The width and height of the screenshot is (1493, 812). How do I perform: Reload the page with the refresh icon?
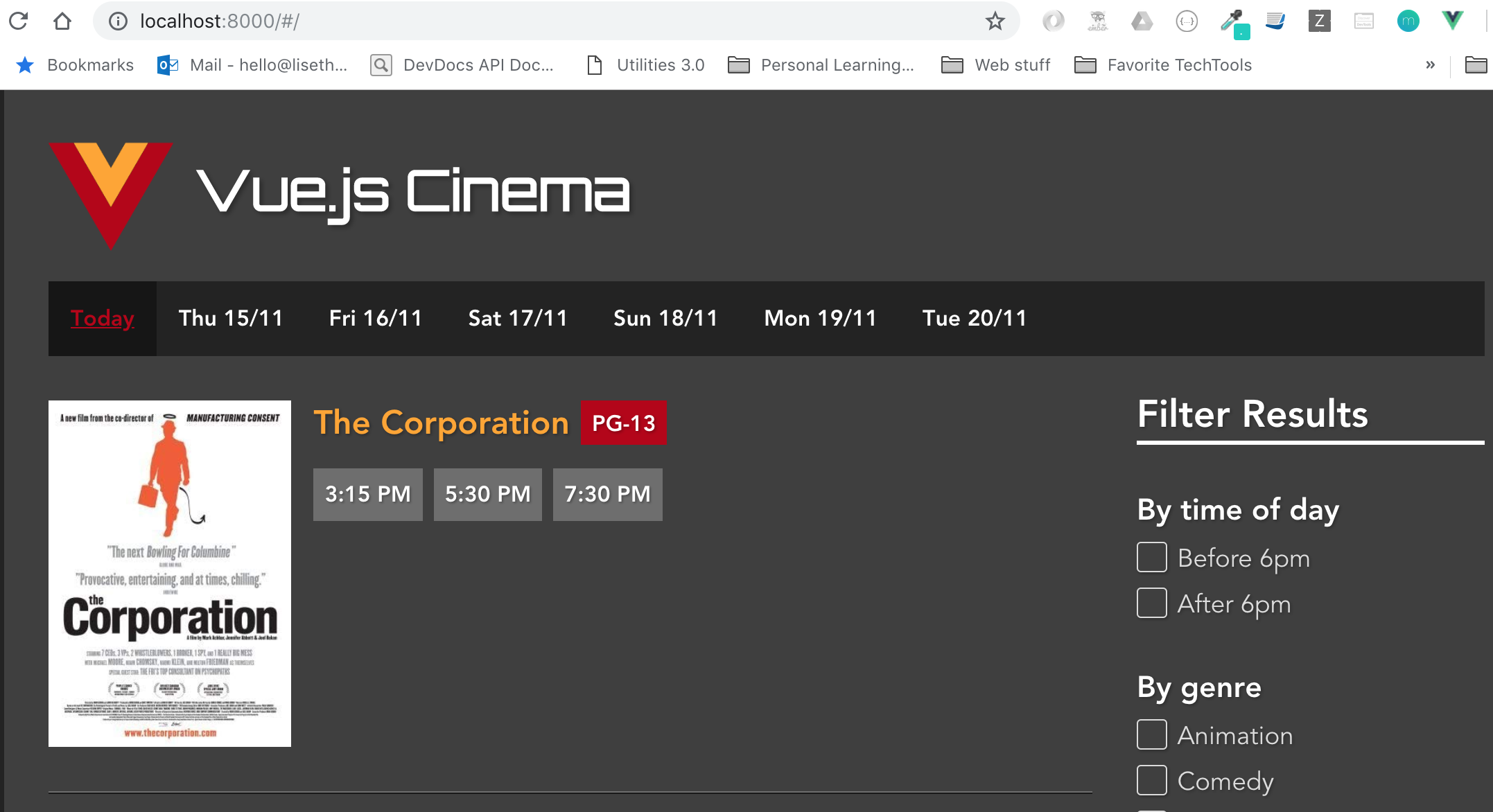tap(19, 21)
